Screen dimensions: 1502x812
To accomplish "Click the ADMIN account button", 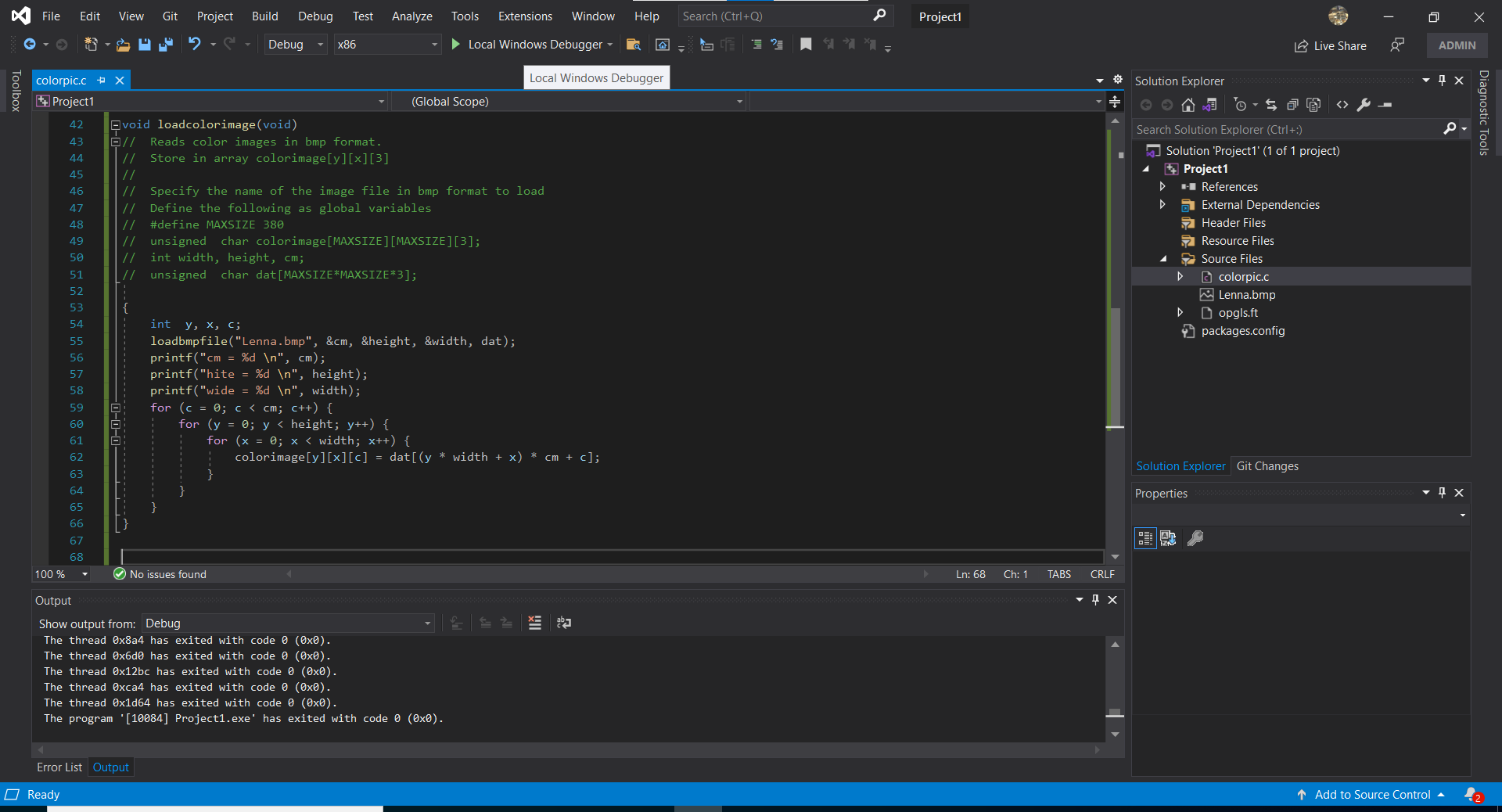I will pyautogui.click(x=1457, y=45).
